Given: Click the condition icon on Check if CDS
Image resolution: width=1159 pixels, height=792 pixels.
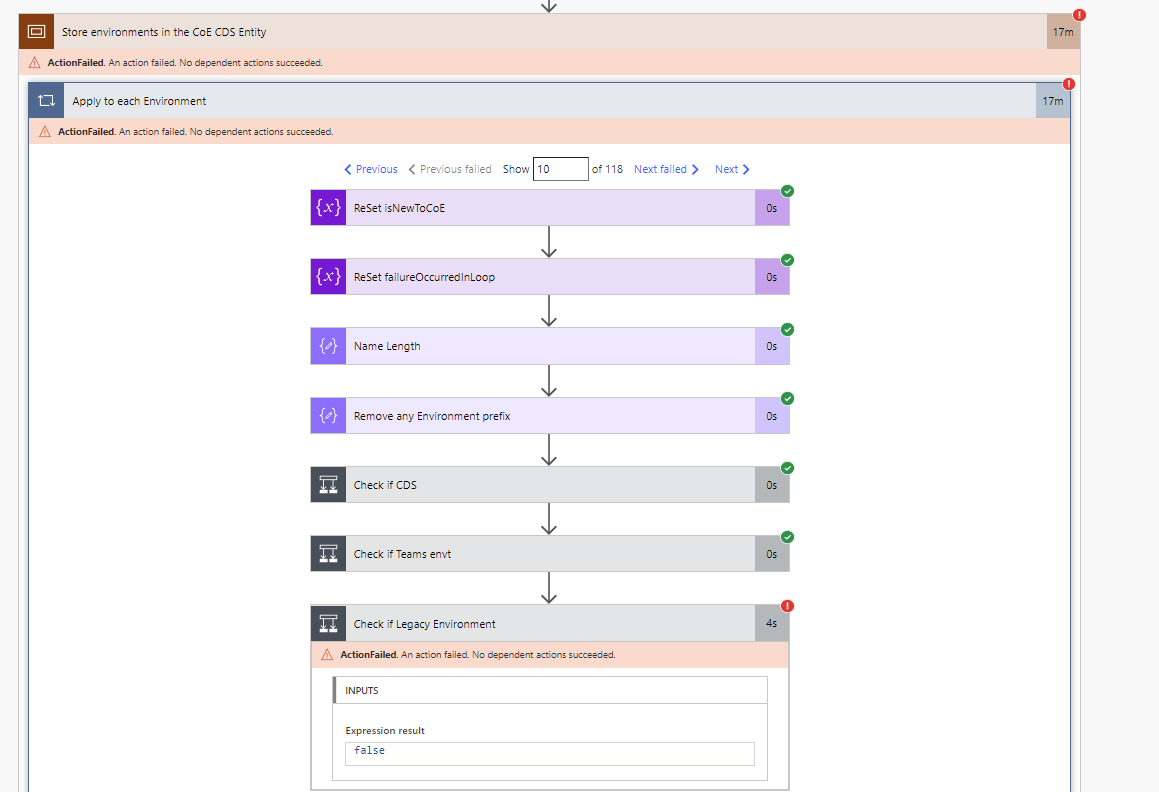Looking at the screenshot, I should coord(328,485).
